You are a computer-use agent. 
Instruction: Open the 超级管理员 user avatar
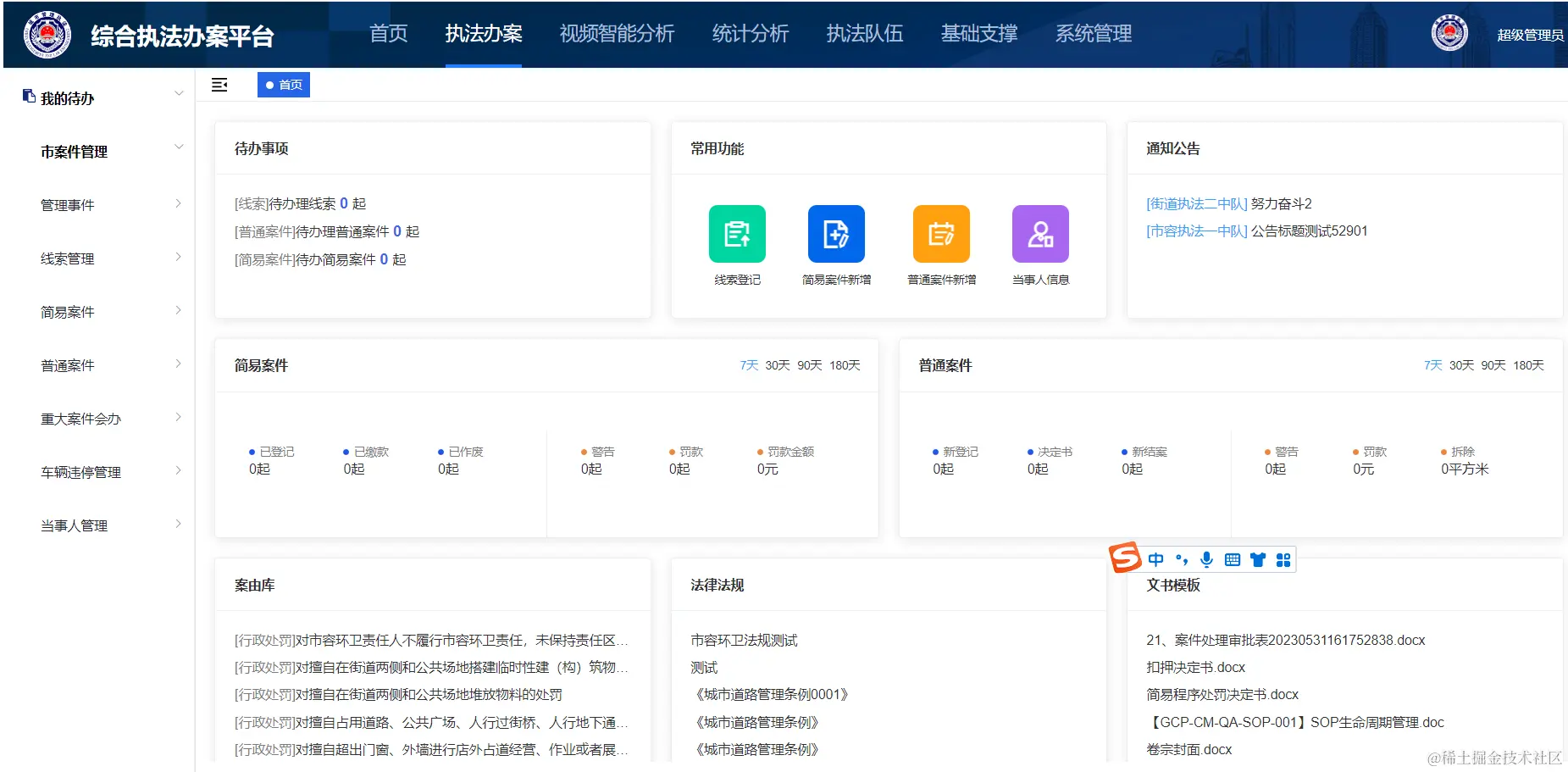(1449, 34)
